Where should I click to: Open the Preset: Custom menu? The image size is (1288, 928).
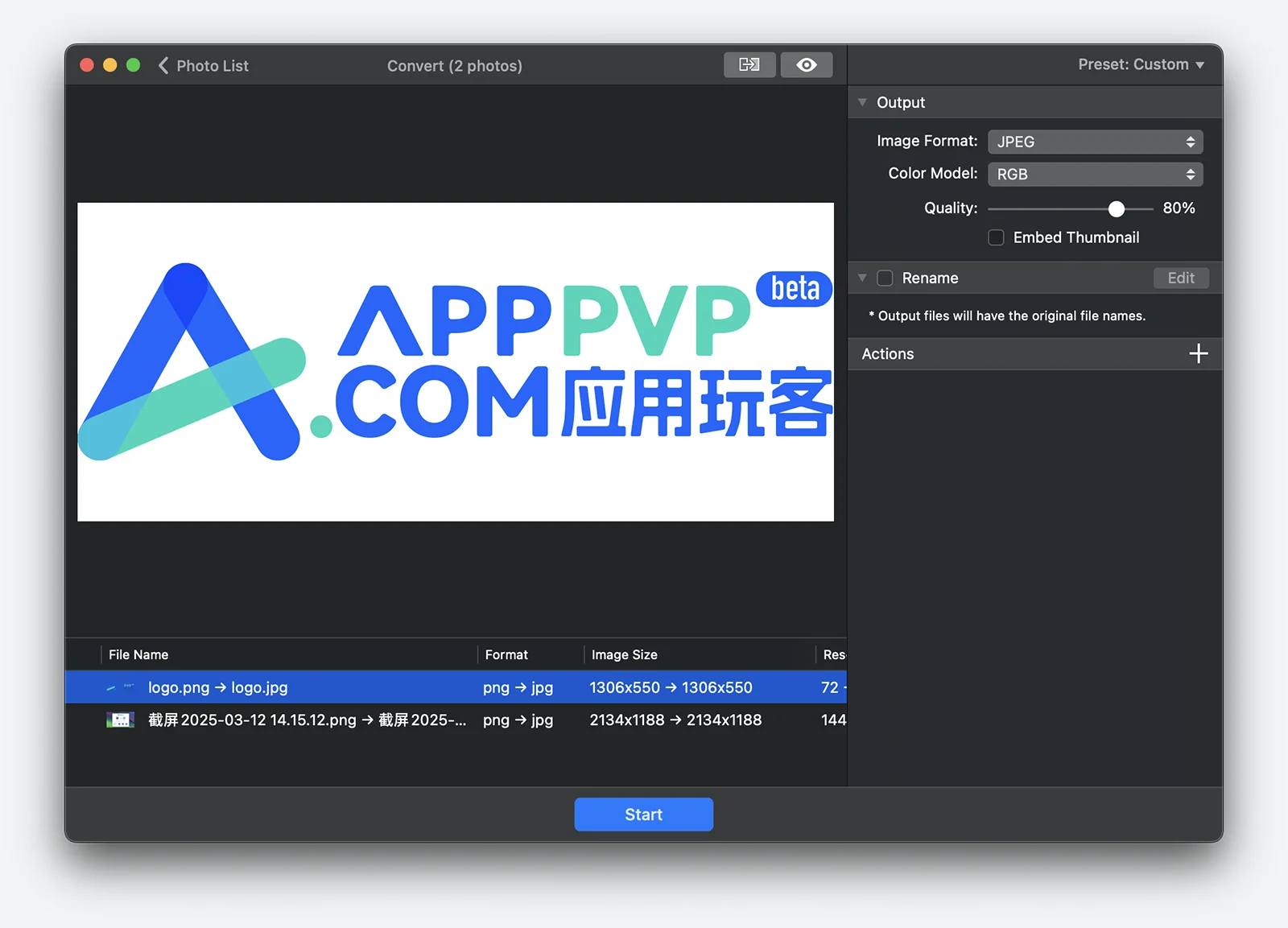click(1141, 64)
